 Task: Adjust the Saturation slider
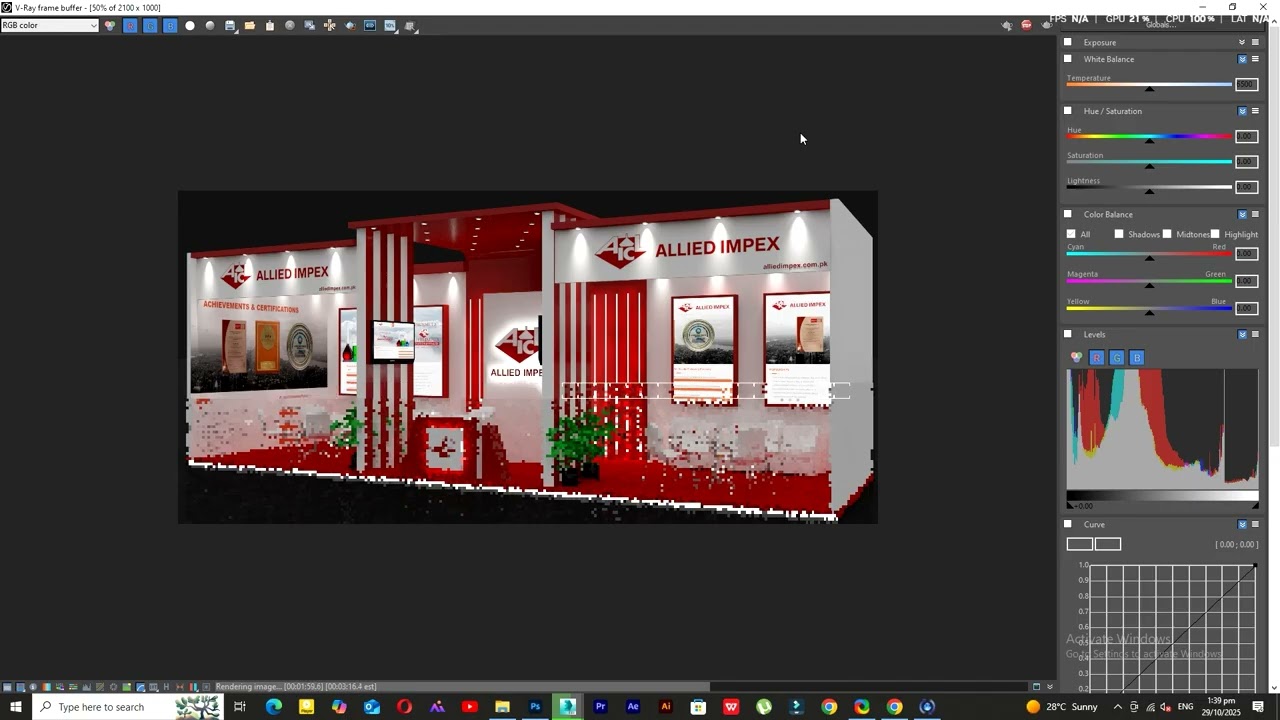[x=1149, y=163]
